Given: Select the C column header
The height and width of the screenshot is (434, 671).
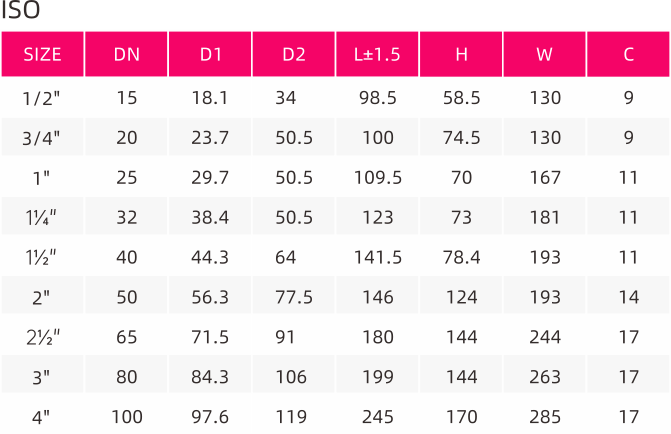Looking at the screenshot, I should click(628, 54).
